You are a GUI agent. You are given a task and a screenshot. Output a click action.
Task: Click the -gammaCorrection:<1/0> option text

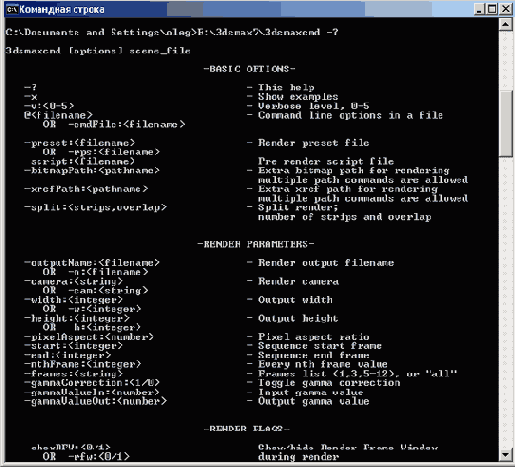pyautogui.click(x=92, y=383)
